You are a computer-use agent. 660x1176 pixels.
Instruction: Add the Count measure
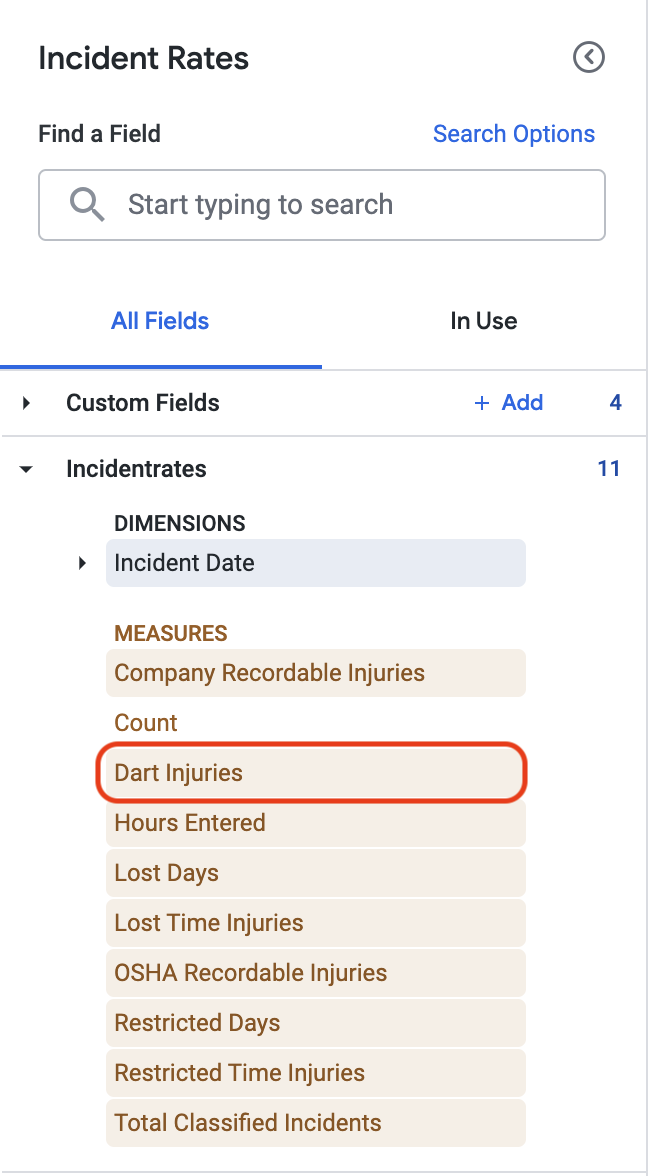pyautogui.click(x=316, y=723)
